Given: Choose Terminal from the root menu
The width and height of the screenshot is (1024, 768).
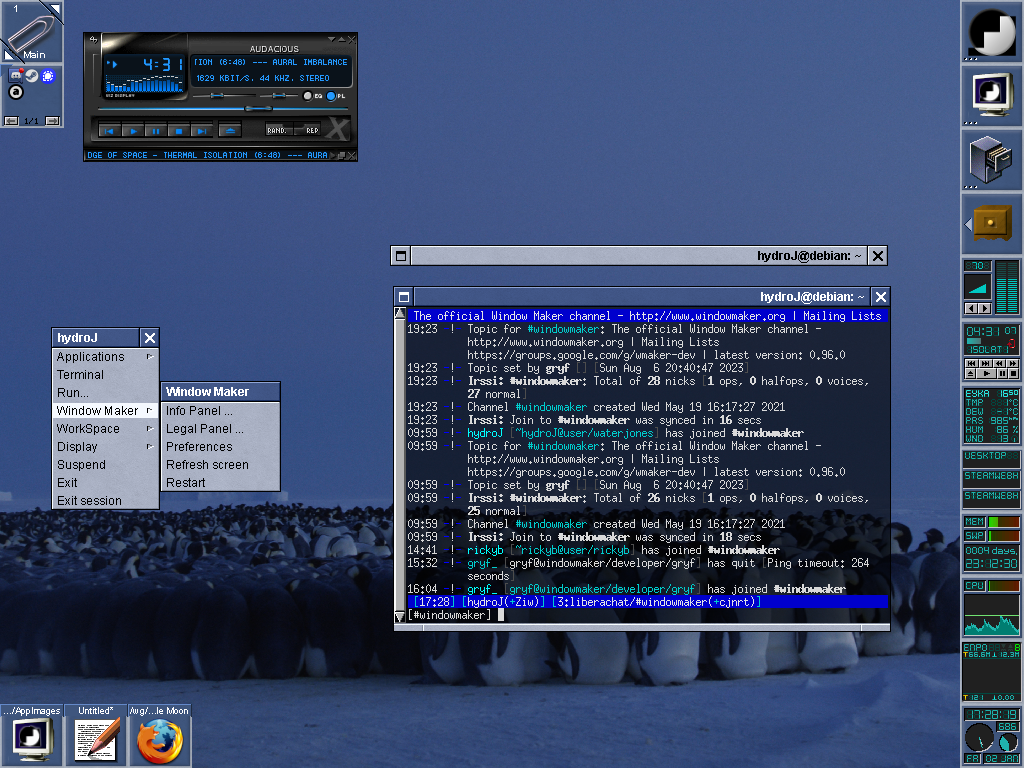Looking at the screenshot, I should (x=80, y=374).
